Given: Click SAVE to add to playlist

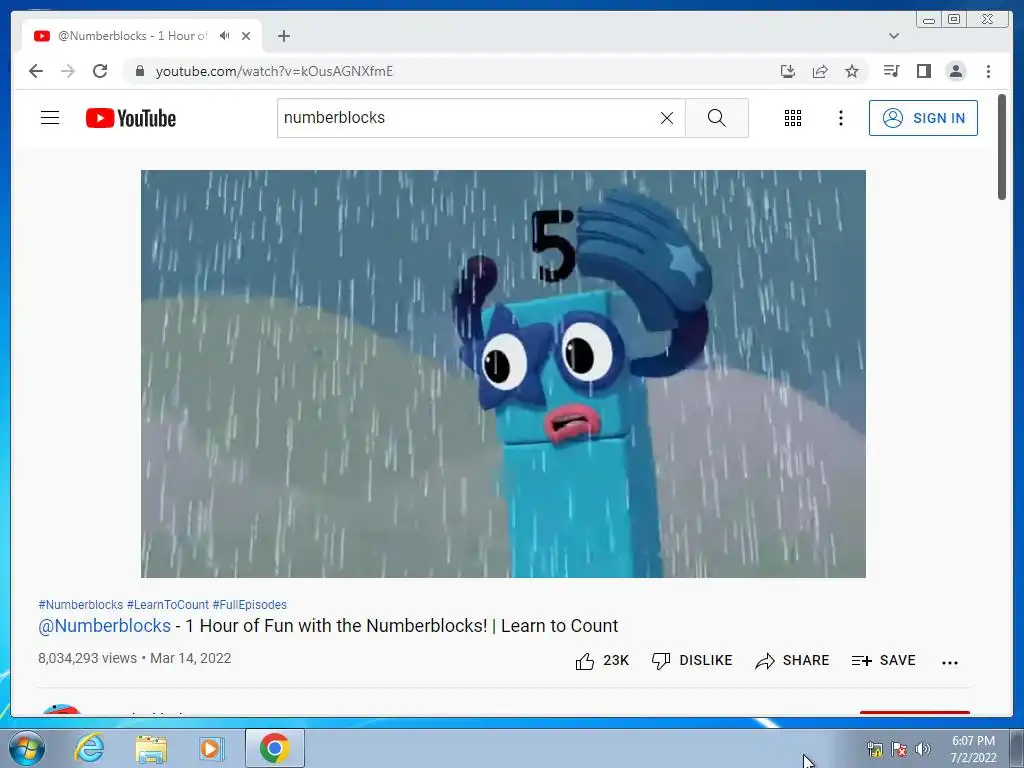Looking at the screenshot, I should coord(884,661).
